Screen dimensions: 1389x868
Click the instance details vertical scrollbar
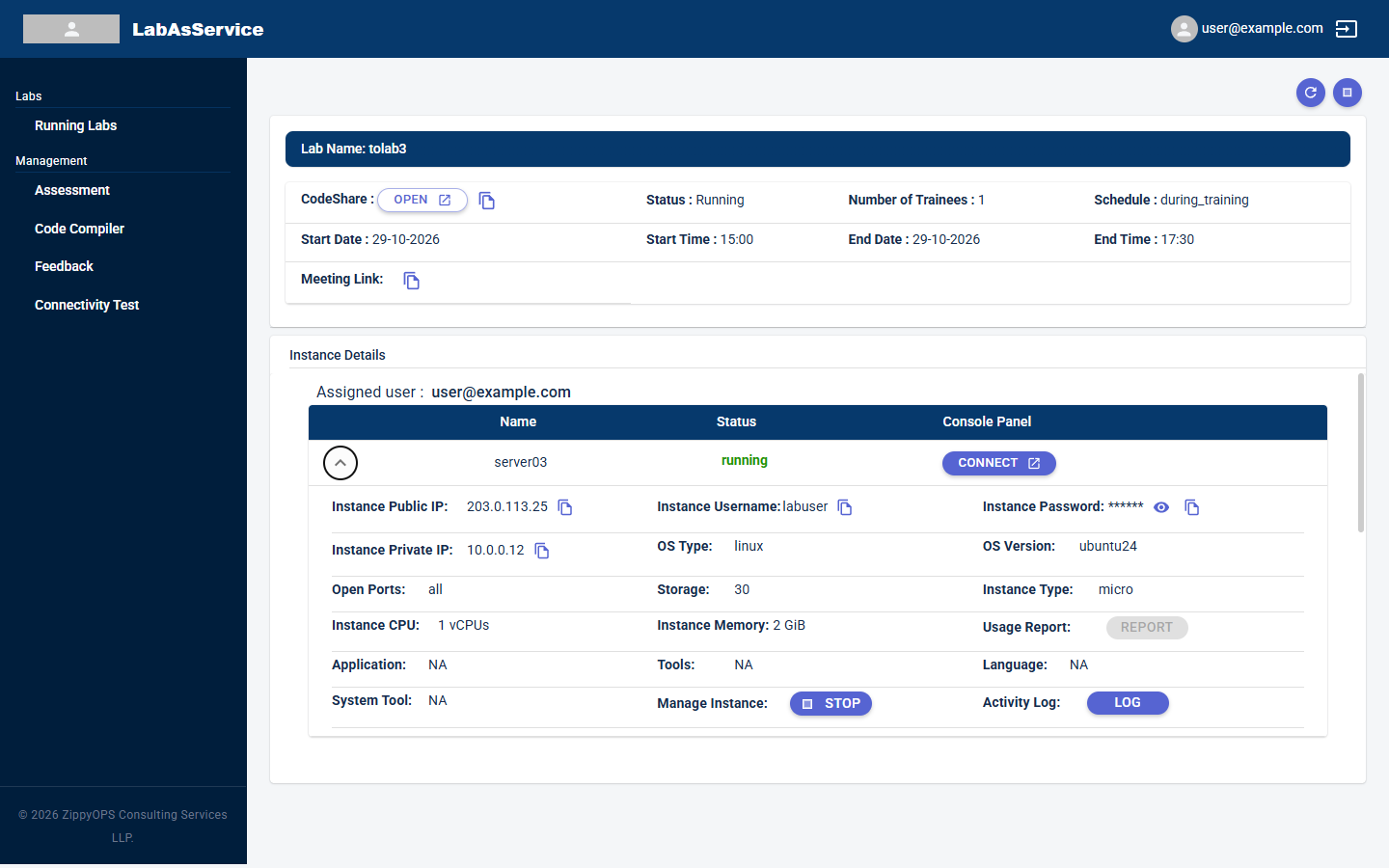(1361, 452)
